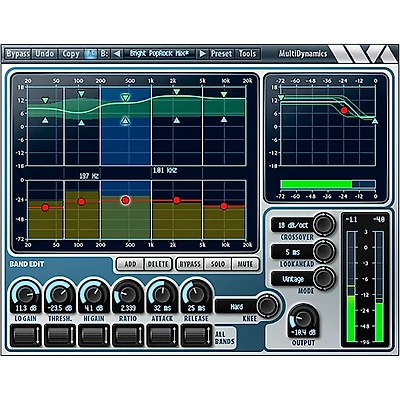Screen dimensions: 400x400
Task: Click the up-triangle gain marker of lowest band
Action: pos(45,120)
